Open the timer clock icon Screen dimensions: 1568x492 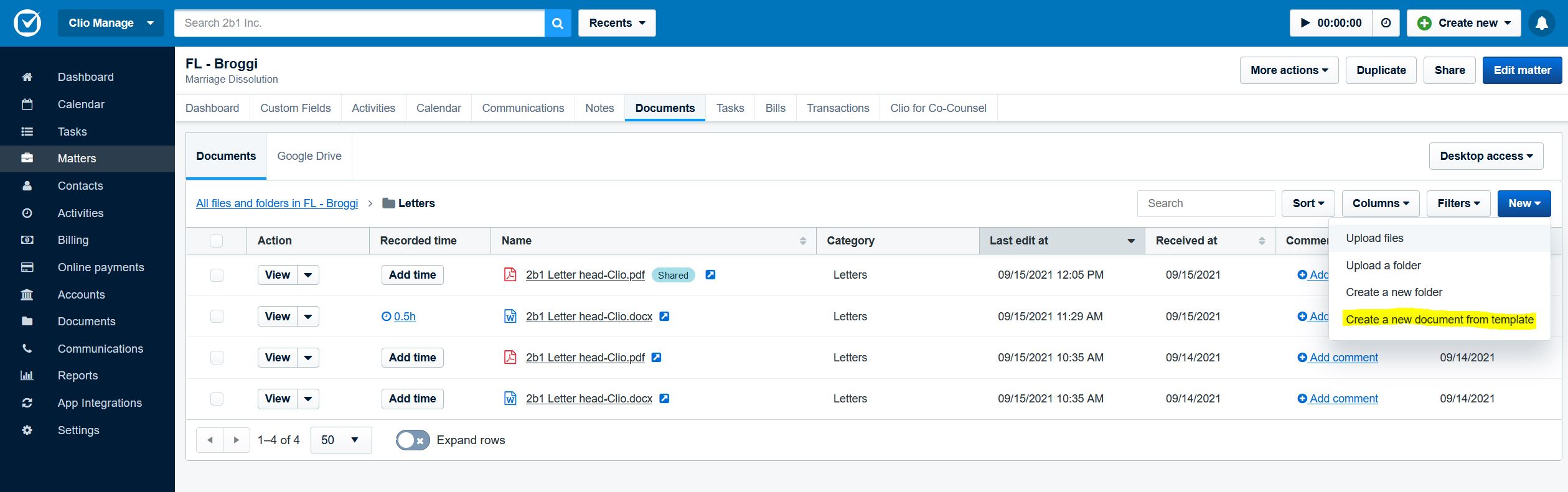(1386, 23)
